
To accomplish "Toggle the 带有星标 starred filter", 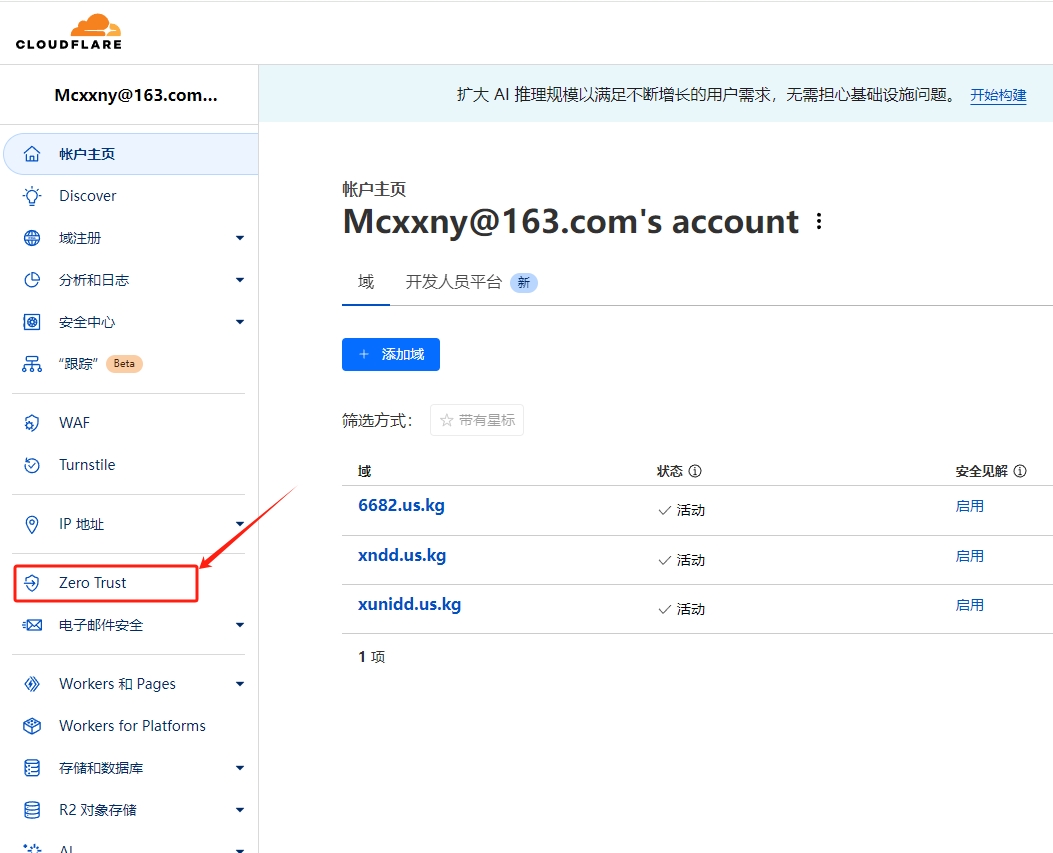I will click(477, 420).
